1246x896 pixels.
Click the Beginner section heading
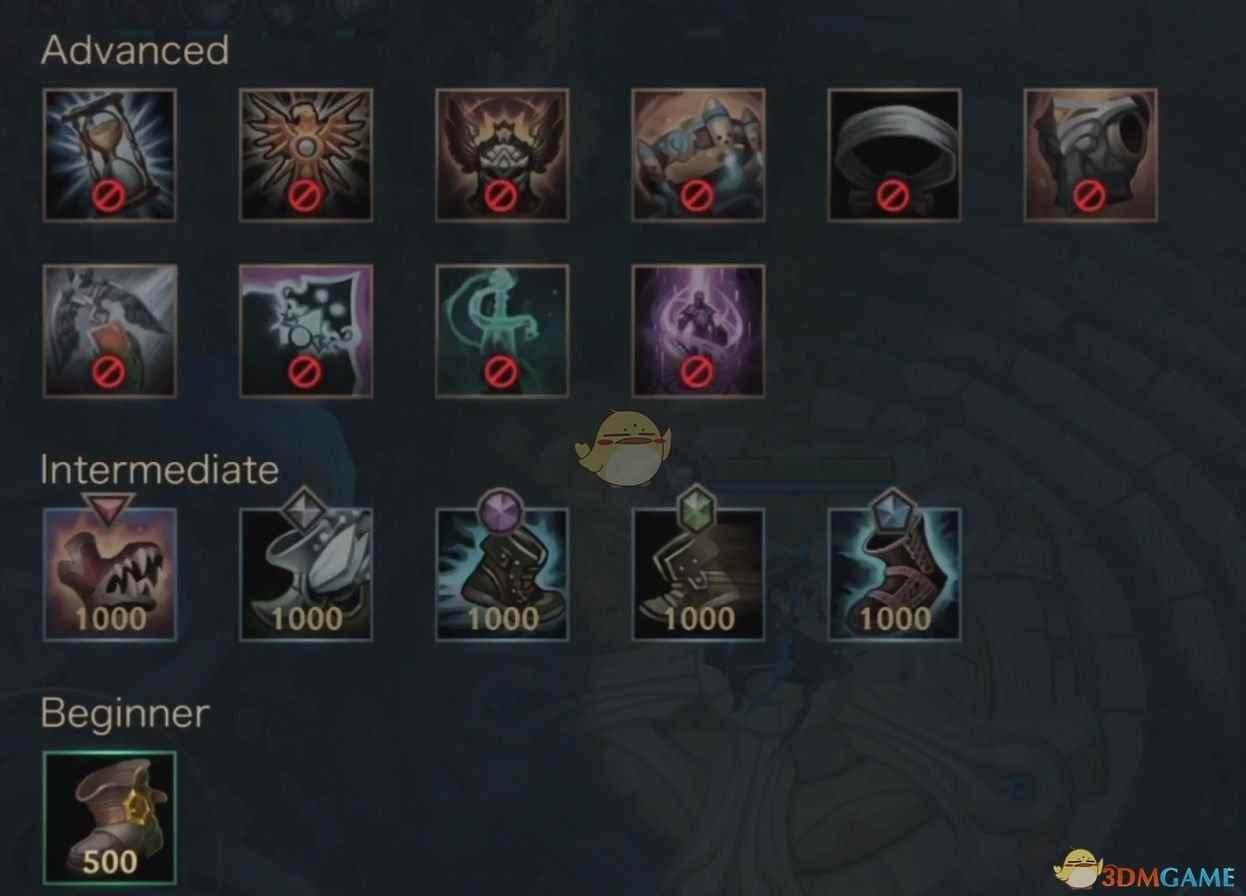pyautogui.click(x=126, y=713)
